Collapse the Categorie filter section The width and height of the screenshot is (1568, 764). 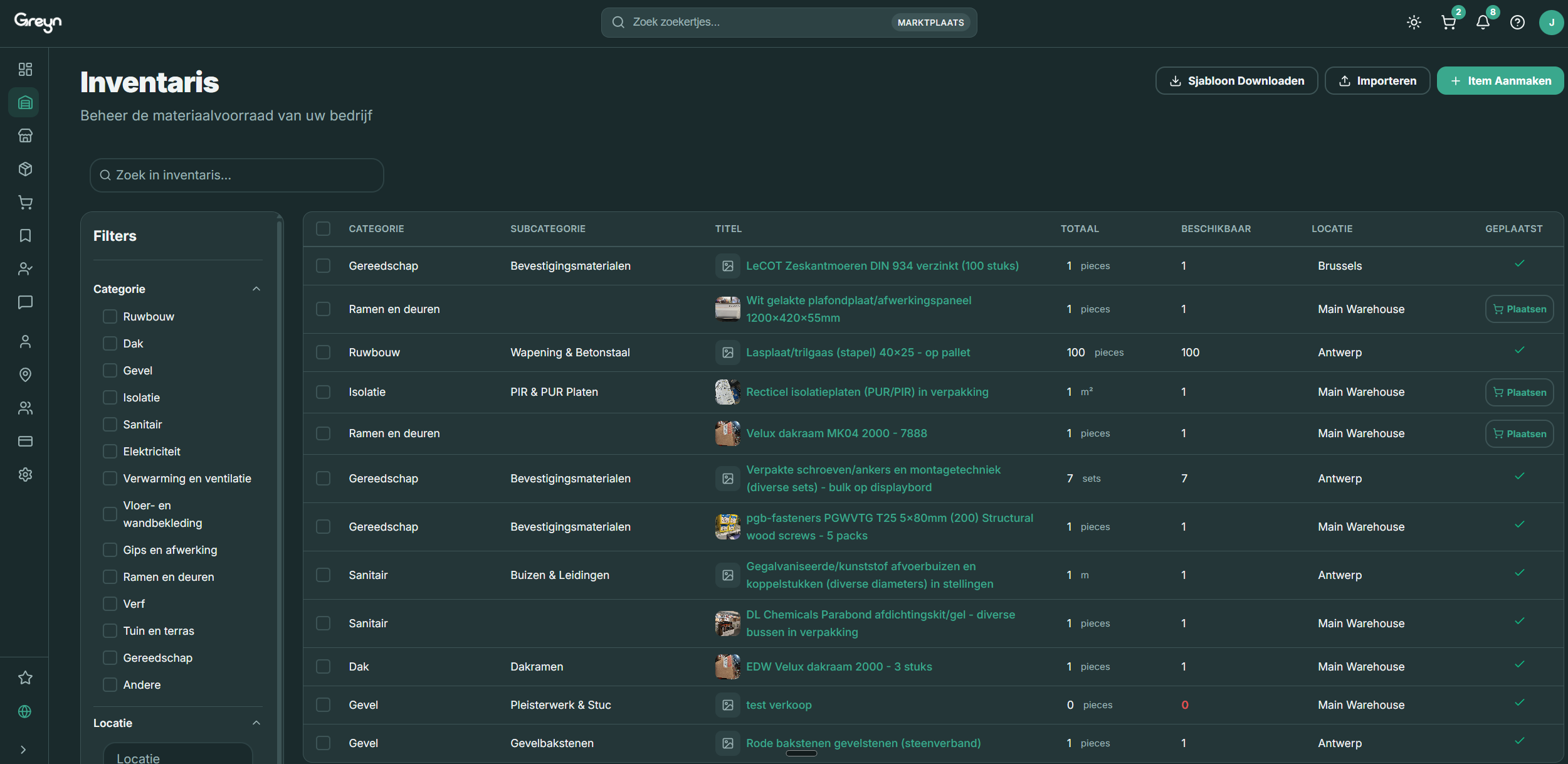coord(256,289)
